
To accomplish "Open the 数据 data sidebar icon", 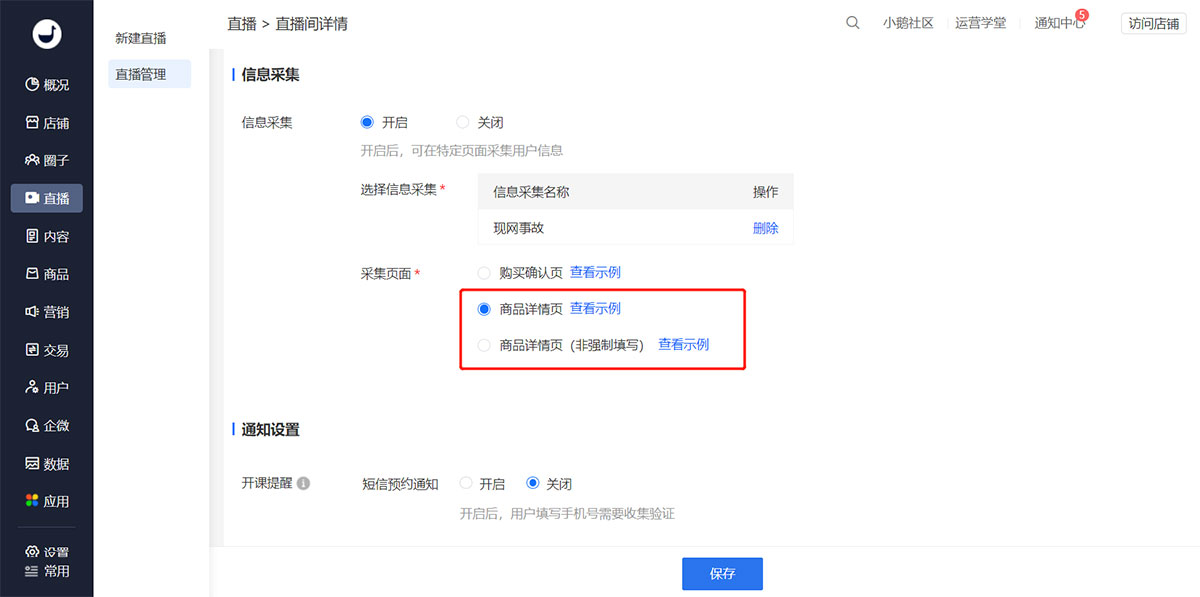I will (x=32, y=464).
